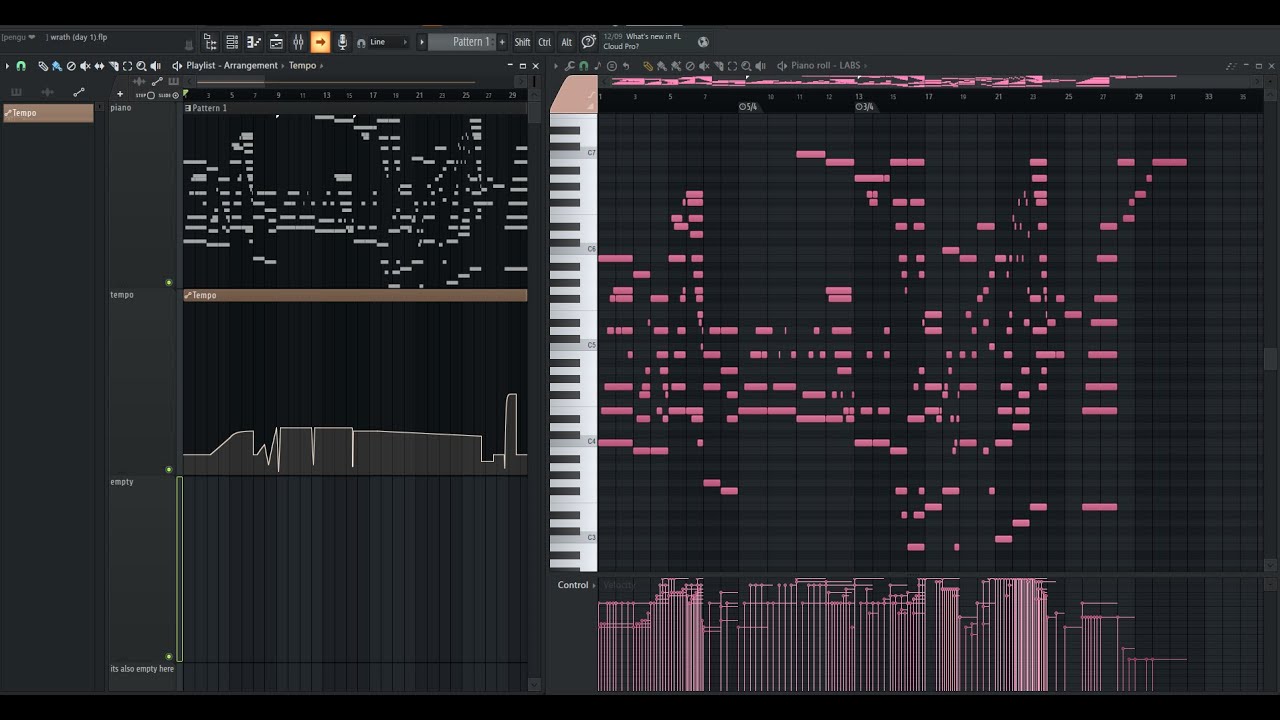Click Arrangement in Playlist breadcrumb

pyautogui.click(x=250, y=66)
